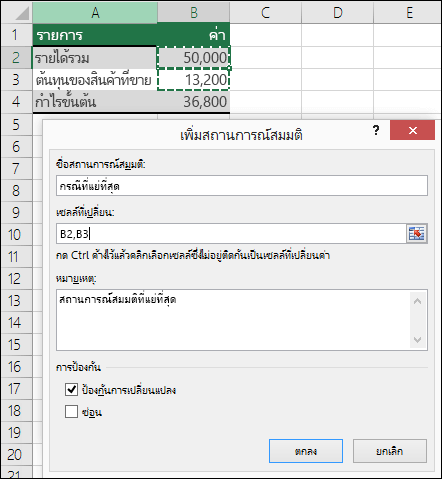Click cell with value 13,200
This screenshot has height=479, width=442.
coord(194,80)
